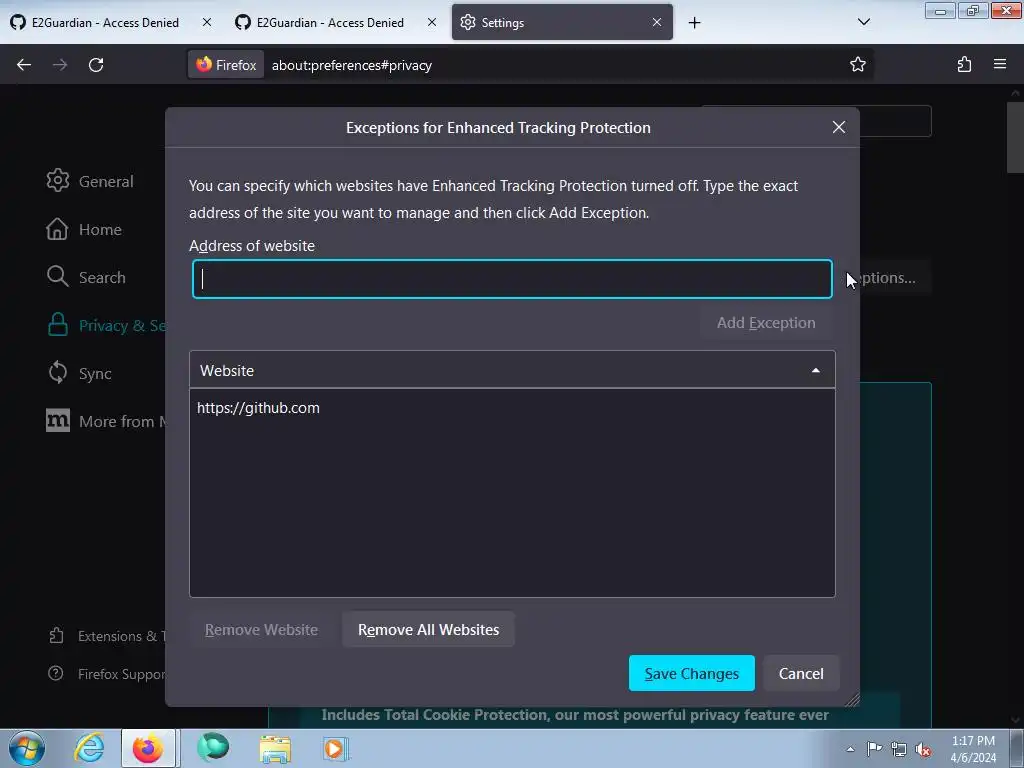Click Remove All Websites
The height and width of the screenshot is (768, 1024).
[x=428, y=630]
